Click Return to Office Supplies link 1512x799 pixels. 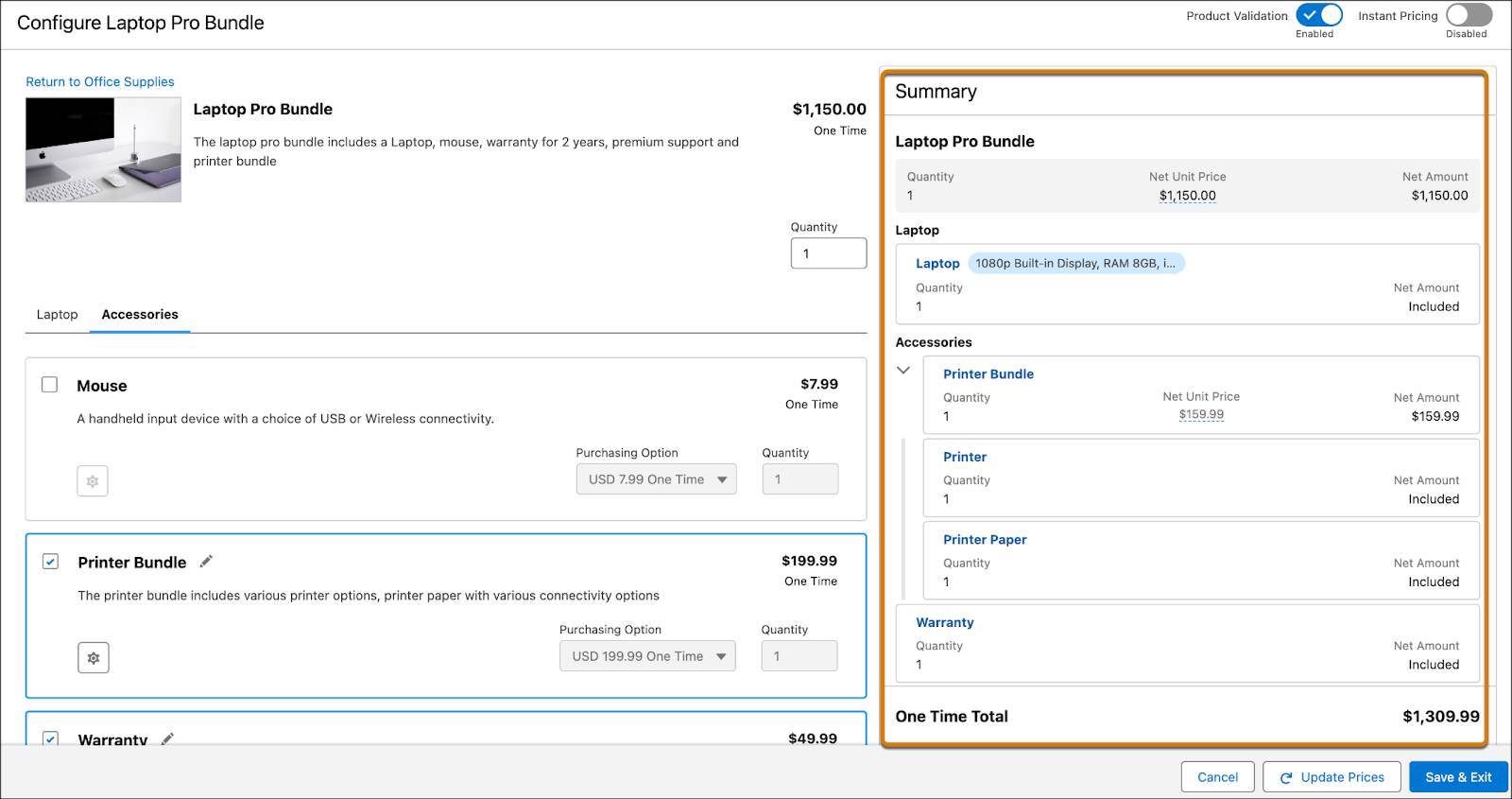[x=100, y=82]
